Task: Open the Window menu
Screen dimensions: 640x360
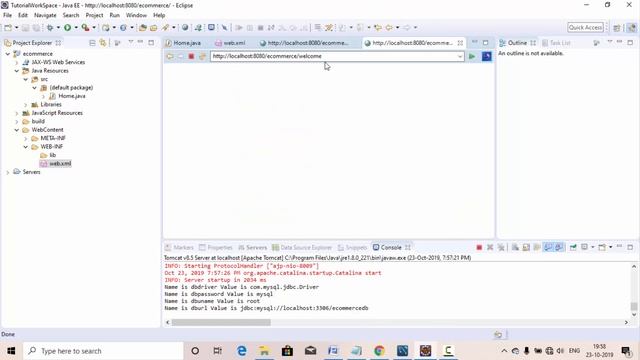Action: [136, 15]
